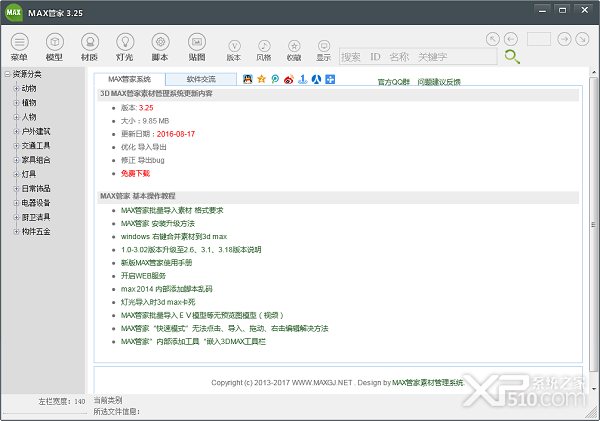Click the page number box

539,39
